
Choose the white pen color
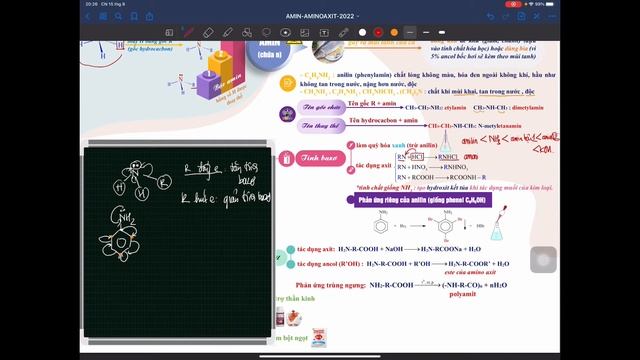362,32
